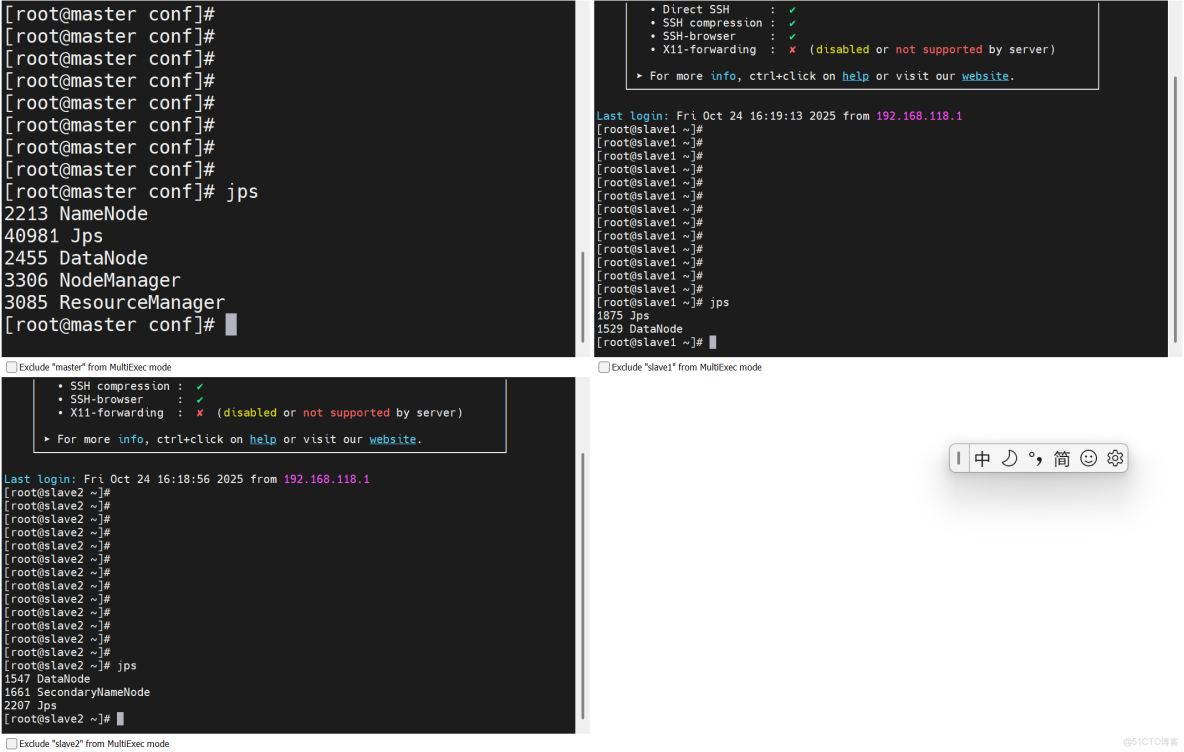
Task: Open the help link in slave1 terminal
Action: click(x=855, y=76)
